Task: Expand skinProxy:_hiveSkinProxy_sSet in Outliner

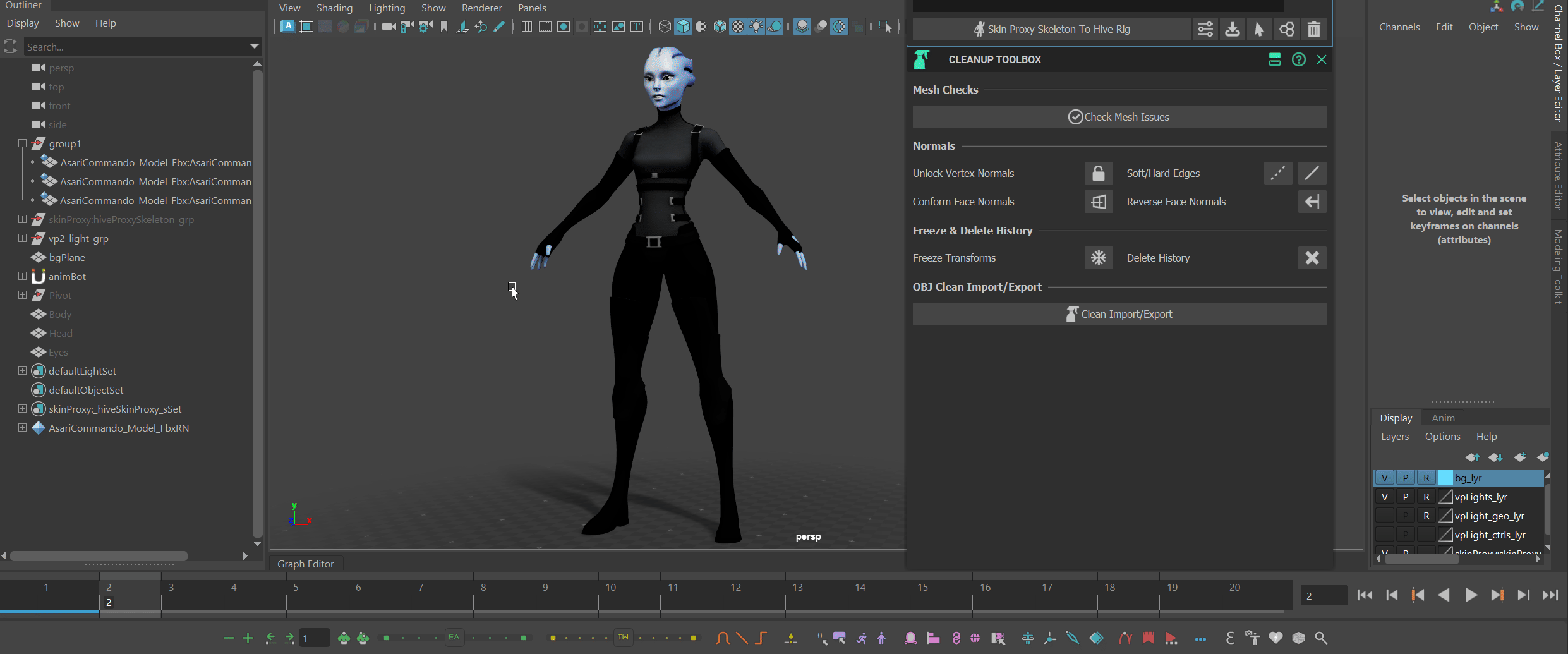Action: click(22, 409)
